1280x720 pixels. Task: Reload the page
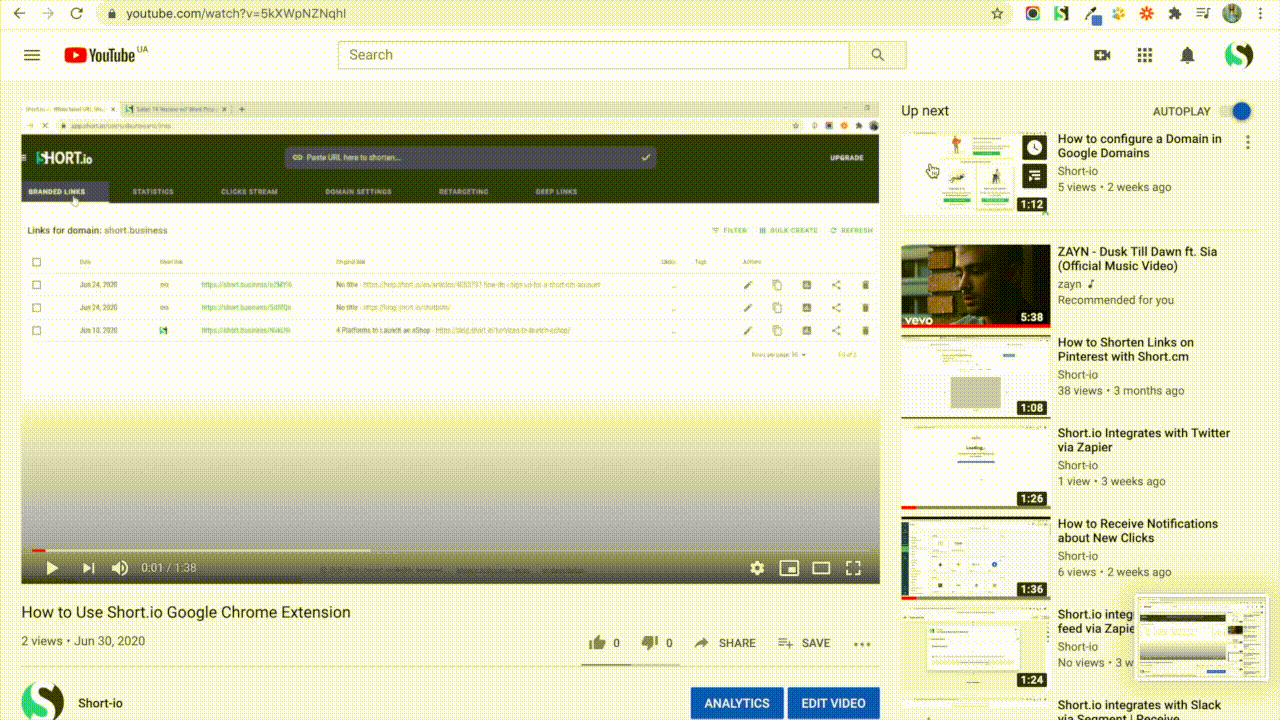click(x=77, y=14)
